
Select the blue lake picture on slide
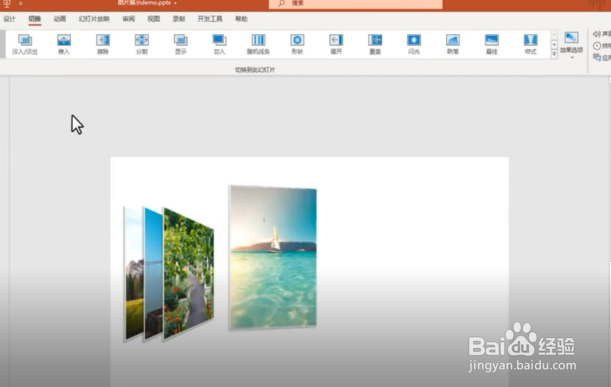point(153,274)
